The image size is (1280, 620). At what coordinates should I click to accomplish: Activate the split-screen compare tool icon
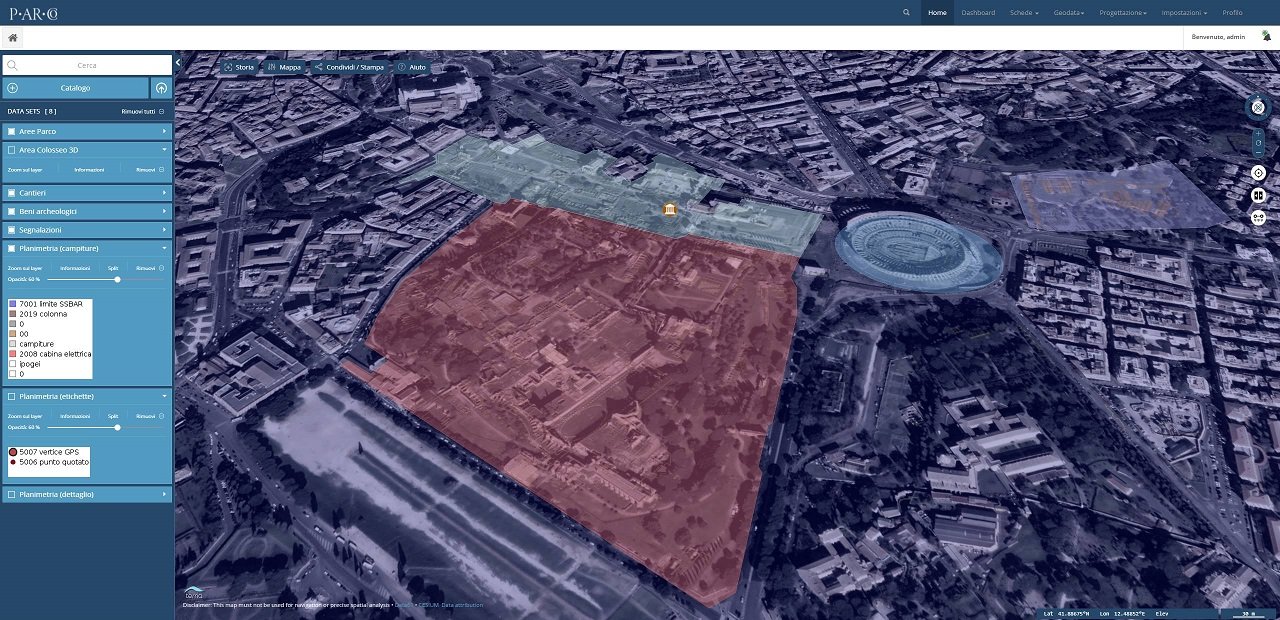1258,195
